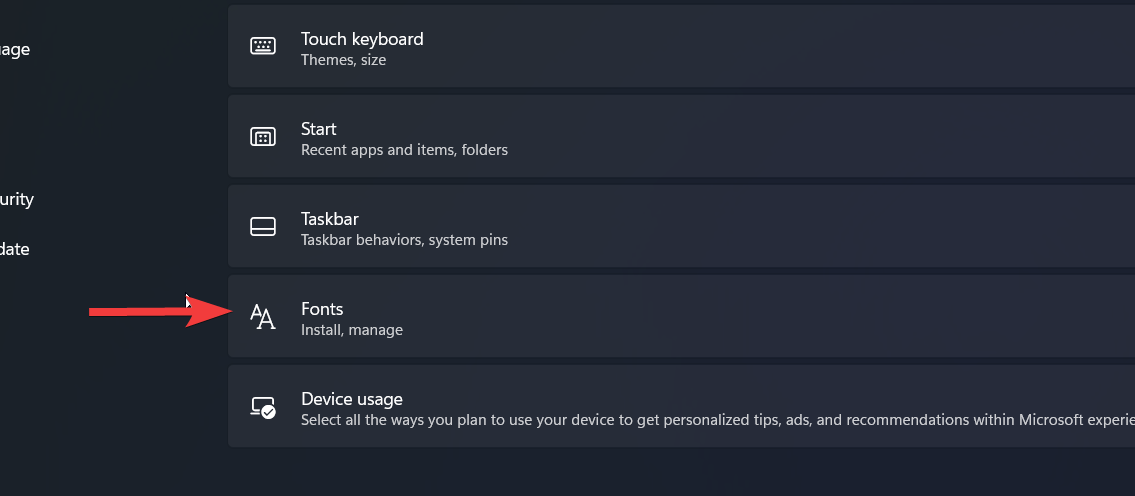This screenshot has height=496, width=1135.
Task: Click empty space in the Taskbar row
Action: pos(800,227)
